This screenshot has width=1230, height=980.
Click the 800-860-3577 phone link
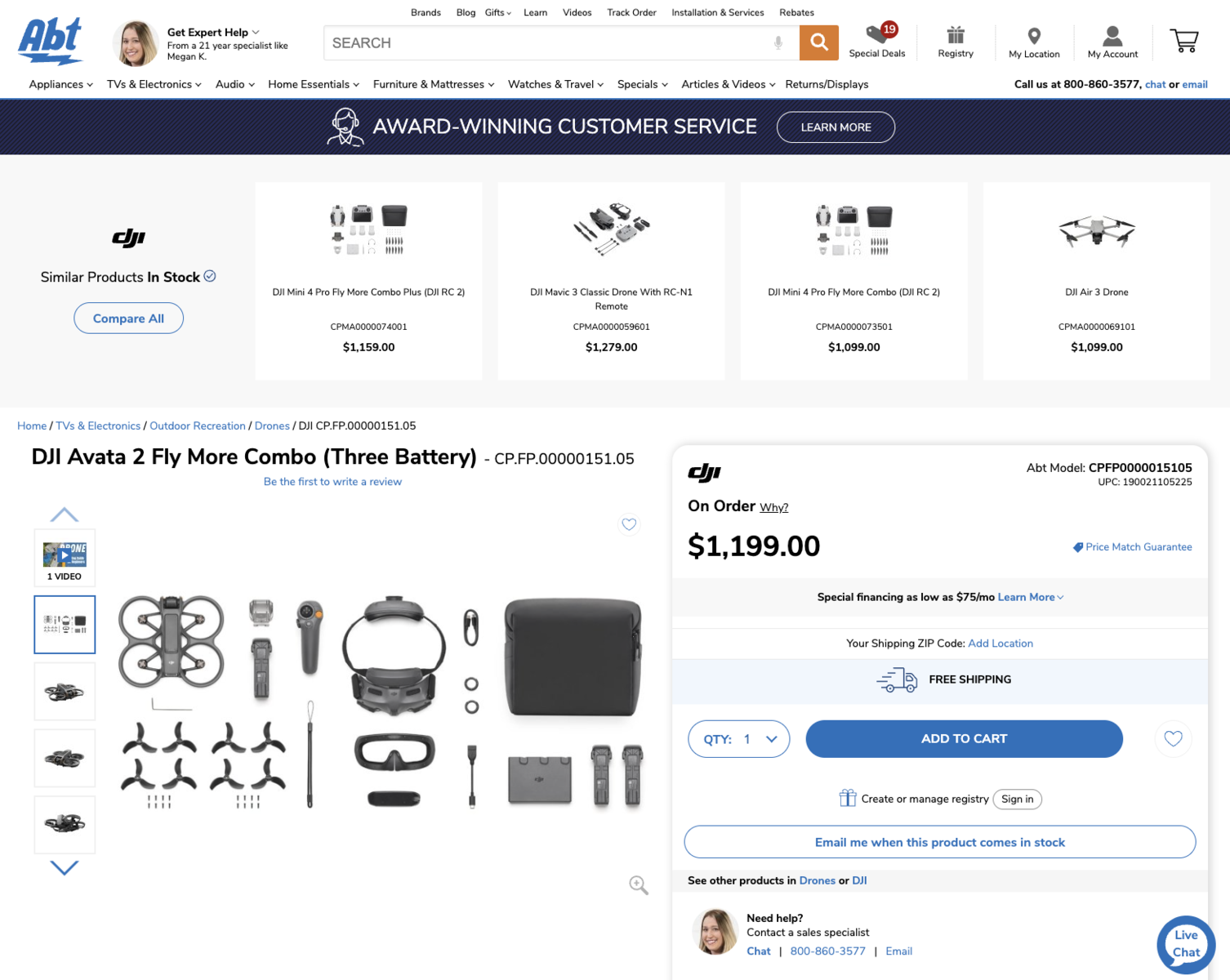tap(827, 951)
